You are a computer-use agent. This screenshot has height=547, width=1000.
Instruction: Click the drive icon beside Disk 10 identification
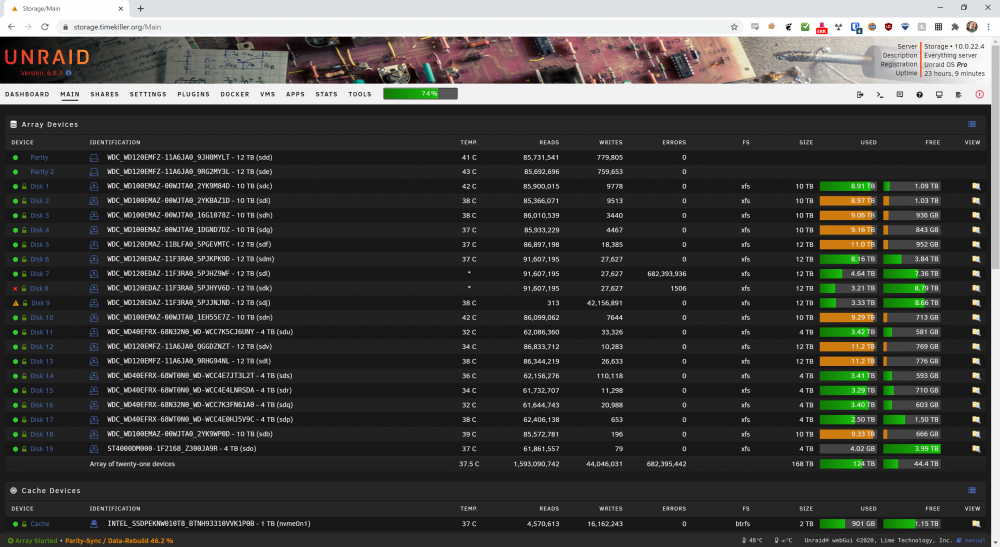coord(94,317)
